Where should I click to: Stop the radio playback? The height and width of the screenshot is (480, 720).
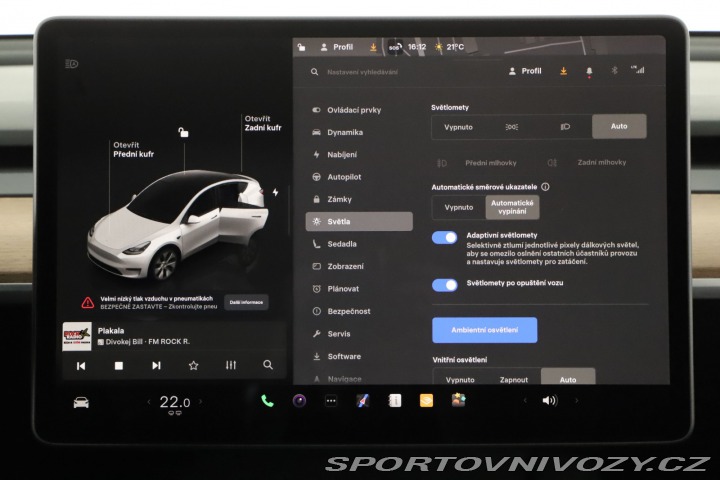point(118,366)
